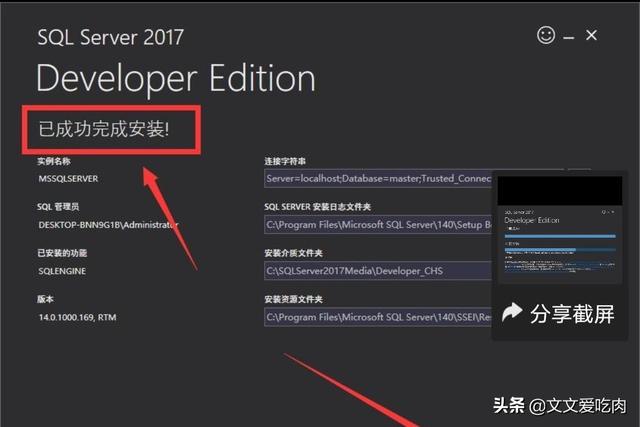This screenshot has height=427, width=640.
Task: Click the 连接字符串 label
Action: (285, 161)
